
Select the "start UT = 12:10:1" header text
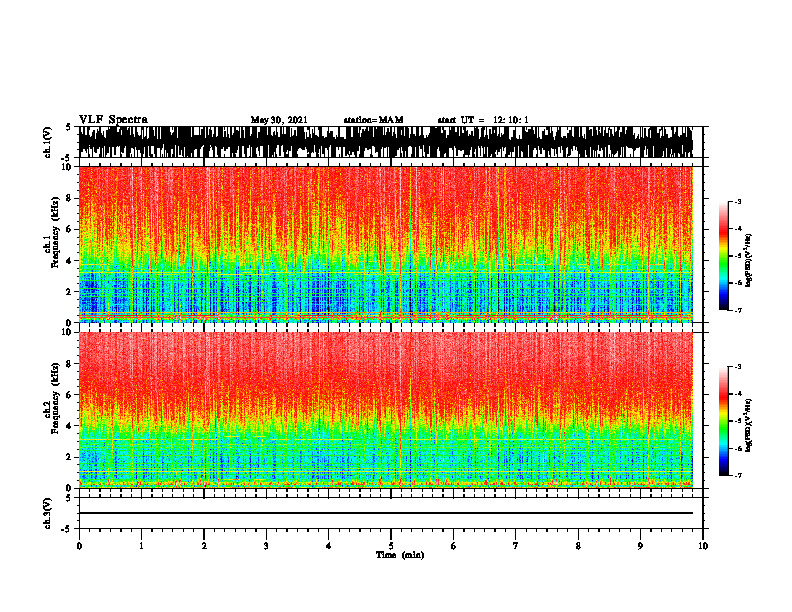point(483,120)
